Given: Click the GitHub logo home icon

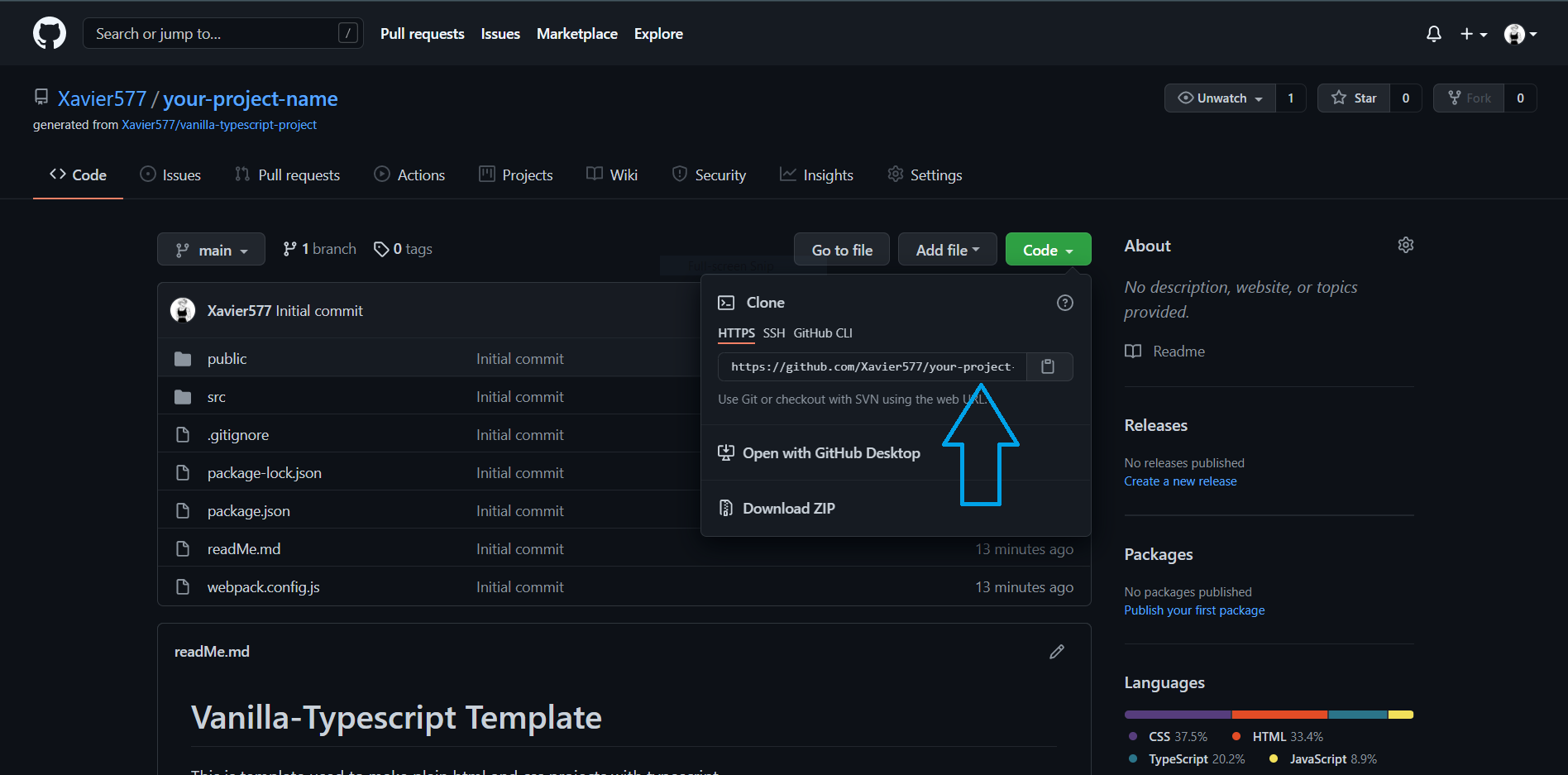Looking at the screenshot, I should click(50, 34).
